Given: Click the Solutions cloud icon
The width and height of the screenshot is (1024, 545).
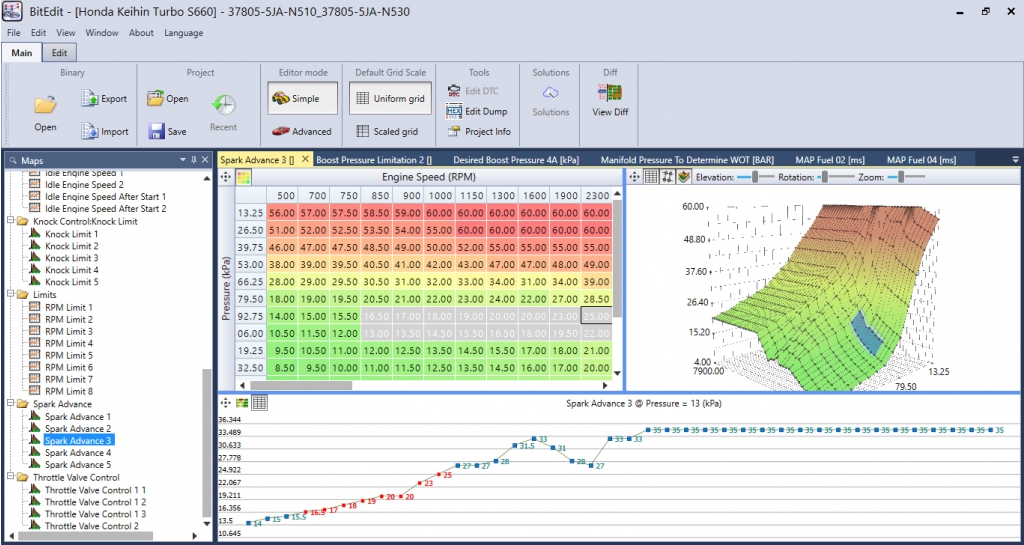Looking at the screenshot, I should point(551,93).
